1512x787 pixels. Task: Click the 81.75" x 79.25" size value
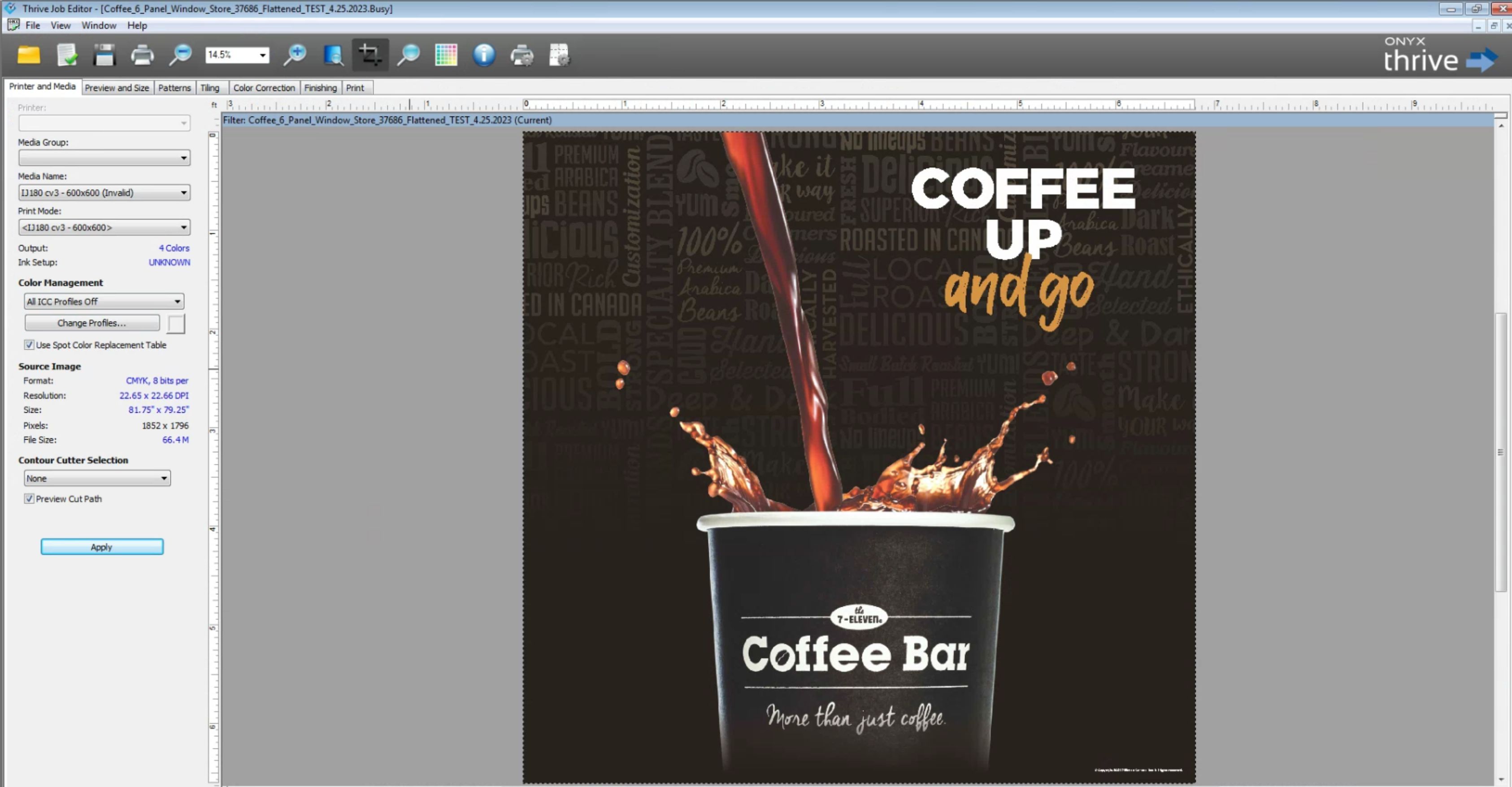tap(158, 410)
